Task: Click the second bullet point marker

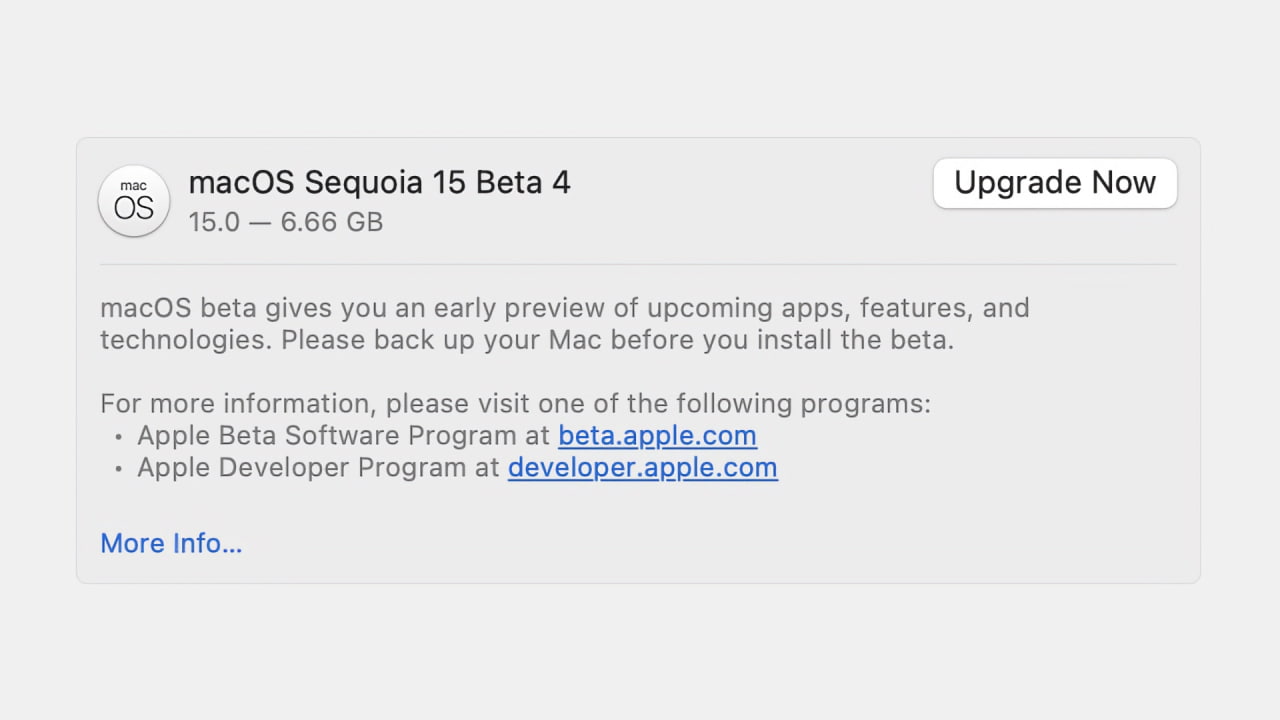Action: [120, 468]
